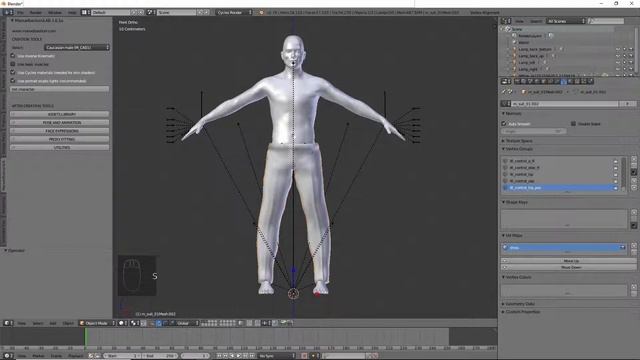Image resolution: width=640 pixels, height=360 pixels.
Task: Expand the Geometry Data panel
Action: pos(518,304)
